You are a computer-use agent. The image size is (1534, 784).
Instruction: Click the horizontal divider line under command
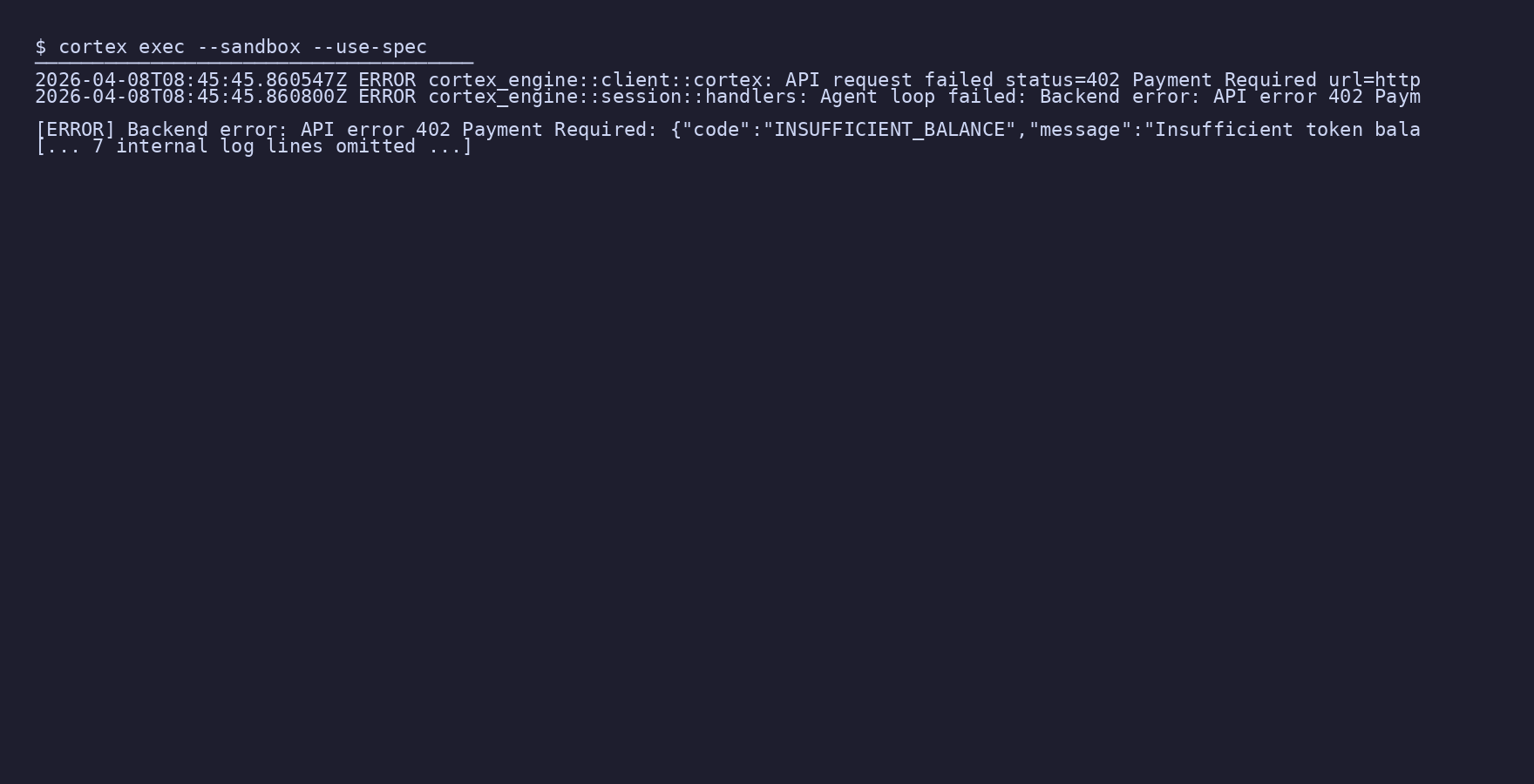point(255,64)
